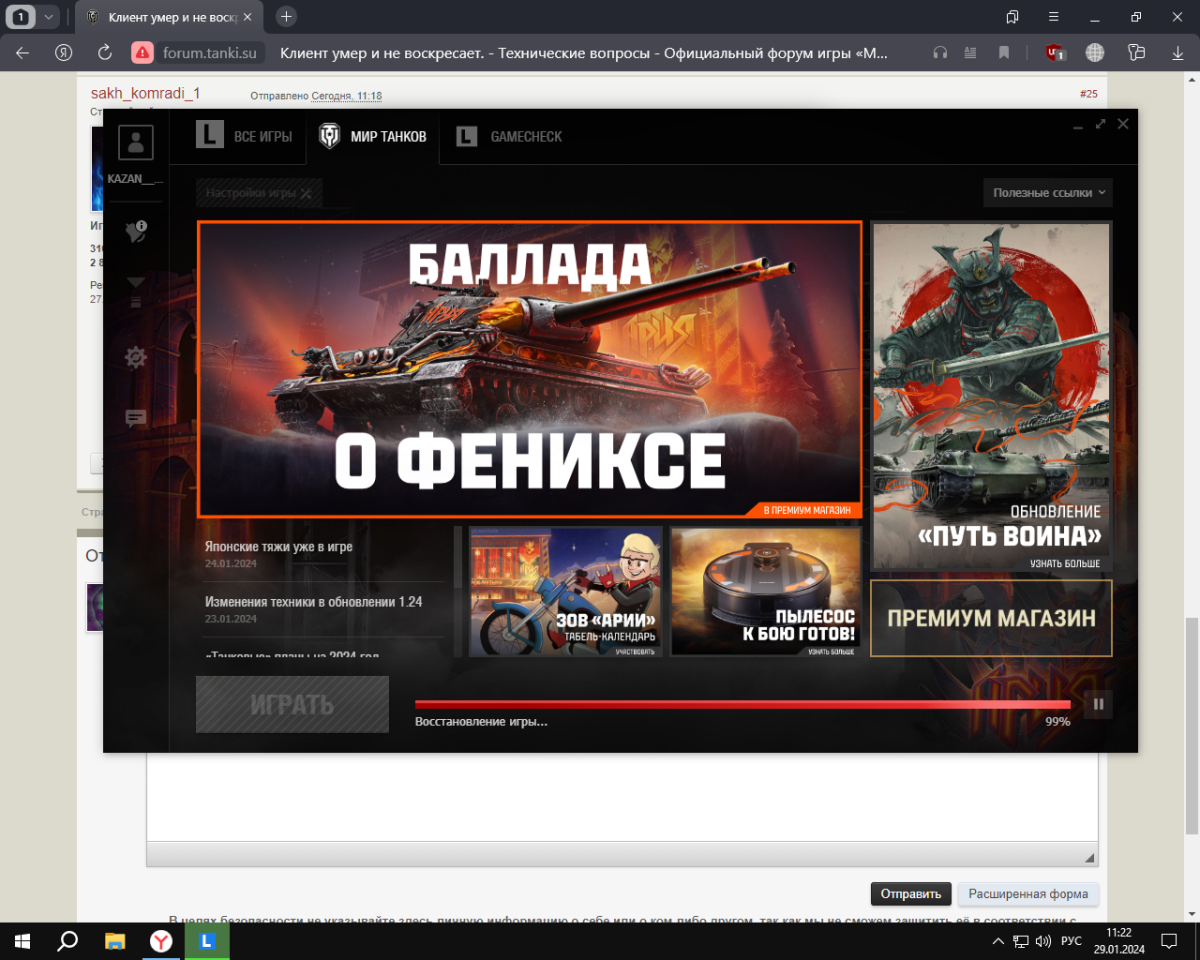
Task: Open post number #25 link
Action: tap(1088, 94)
